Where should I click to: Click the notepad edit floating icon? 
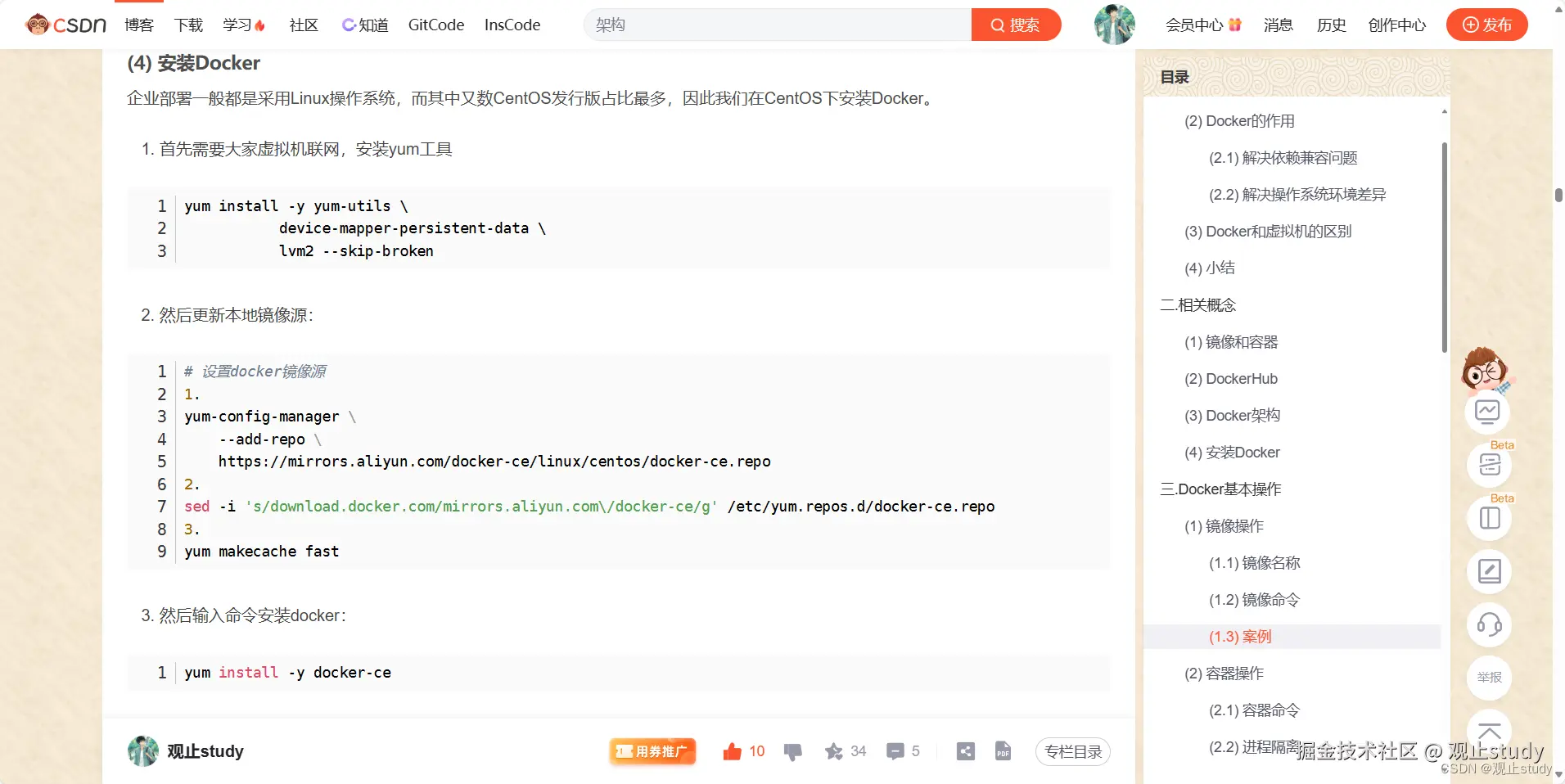pos(1489,571)
